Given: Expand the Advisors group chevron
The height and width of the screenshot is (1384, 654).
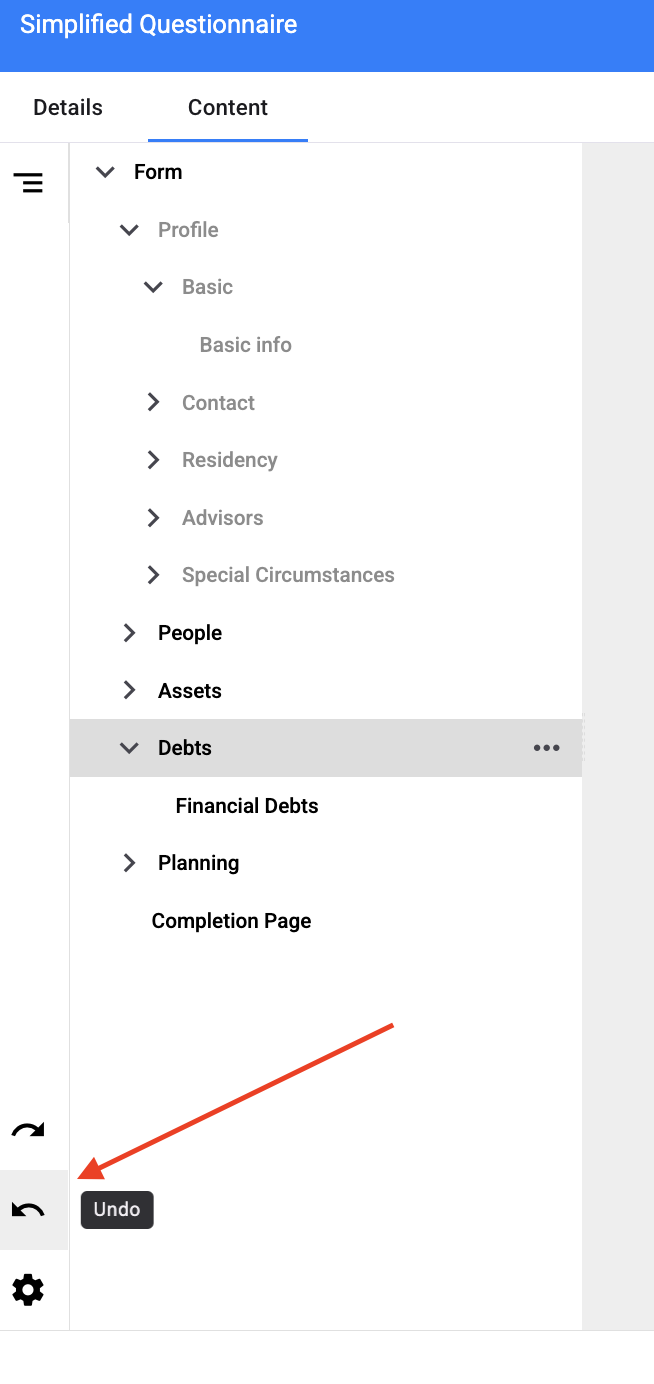Looking at the screenshot, I should click(153, 518).
